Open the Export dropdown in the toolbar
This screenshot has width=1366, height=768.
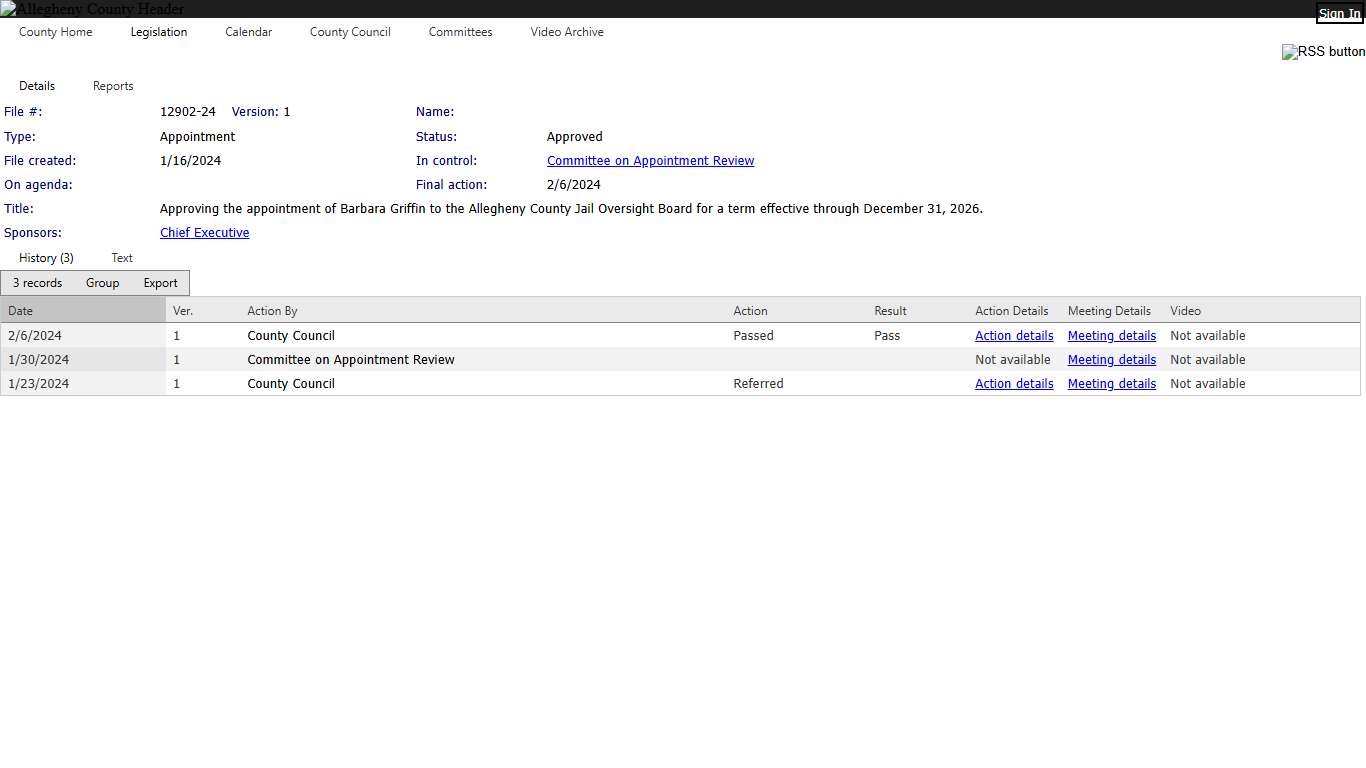(160, 283)
